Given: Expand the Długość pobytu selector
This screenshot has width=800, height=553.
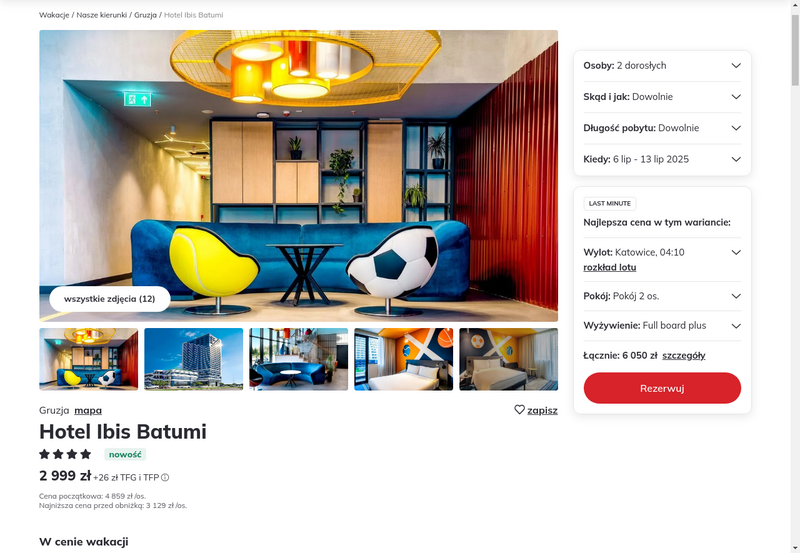Looking at the screenshot, I should coord(662,128).
